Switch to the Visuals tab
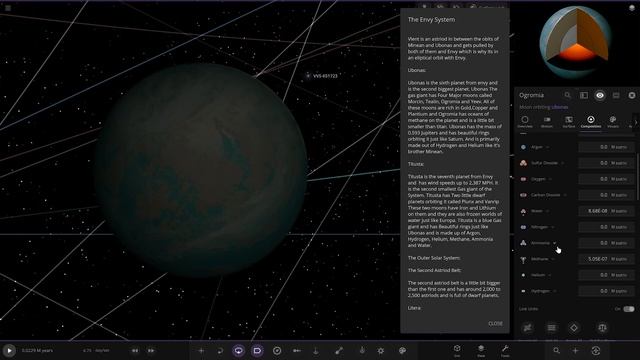This screenshot has height=360, width=640. 613,122
